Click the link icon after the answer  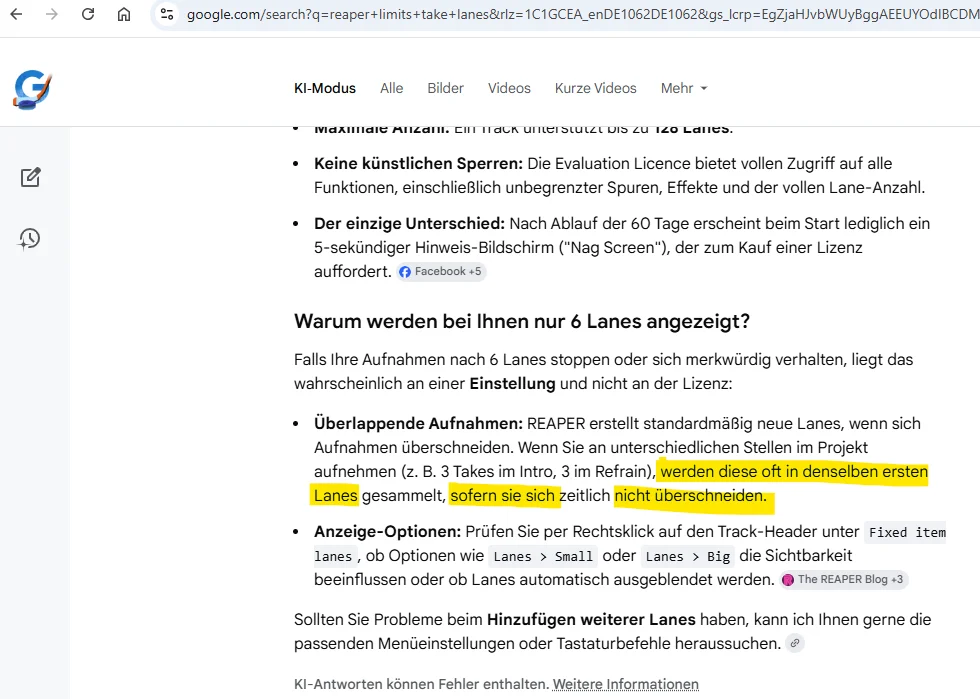coord(795,643)
